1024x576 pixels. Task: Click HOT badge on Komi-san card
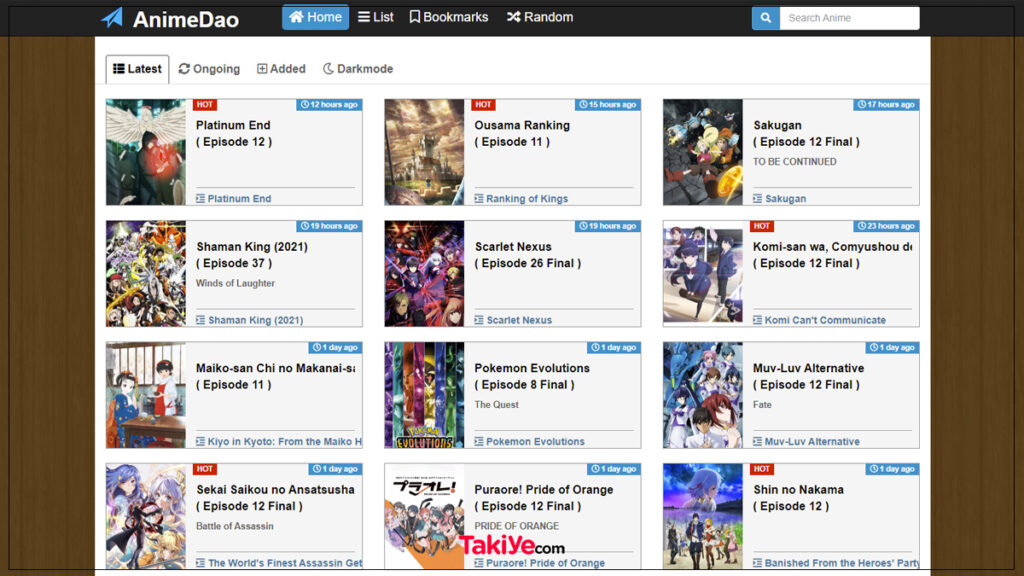tap(761, 226)
